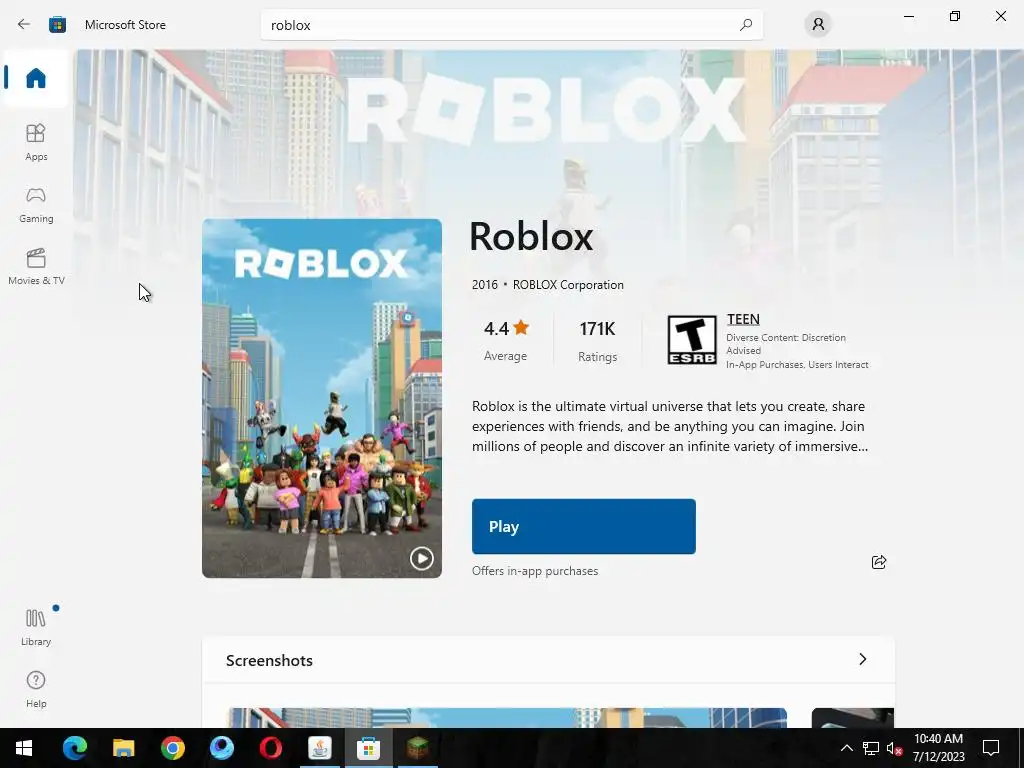The width and height of the screenshot is (1024, 768).
Task: Open the Apps section
Action: 36,142
